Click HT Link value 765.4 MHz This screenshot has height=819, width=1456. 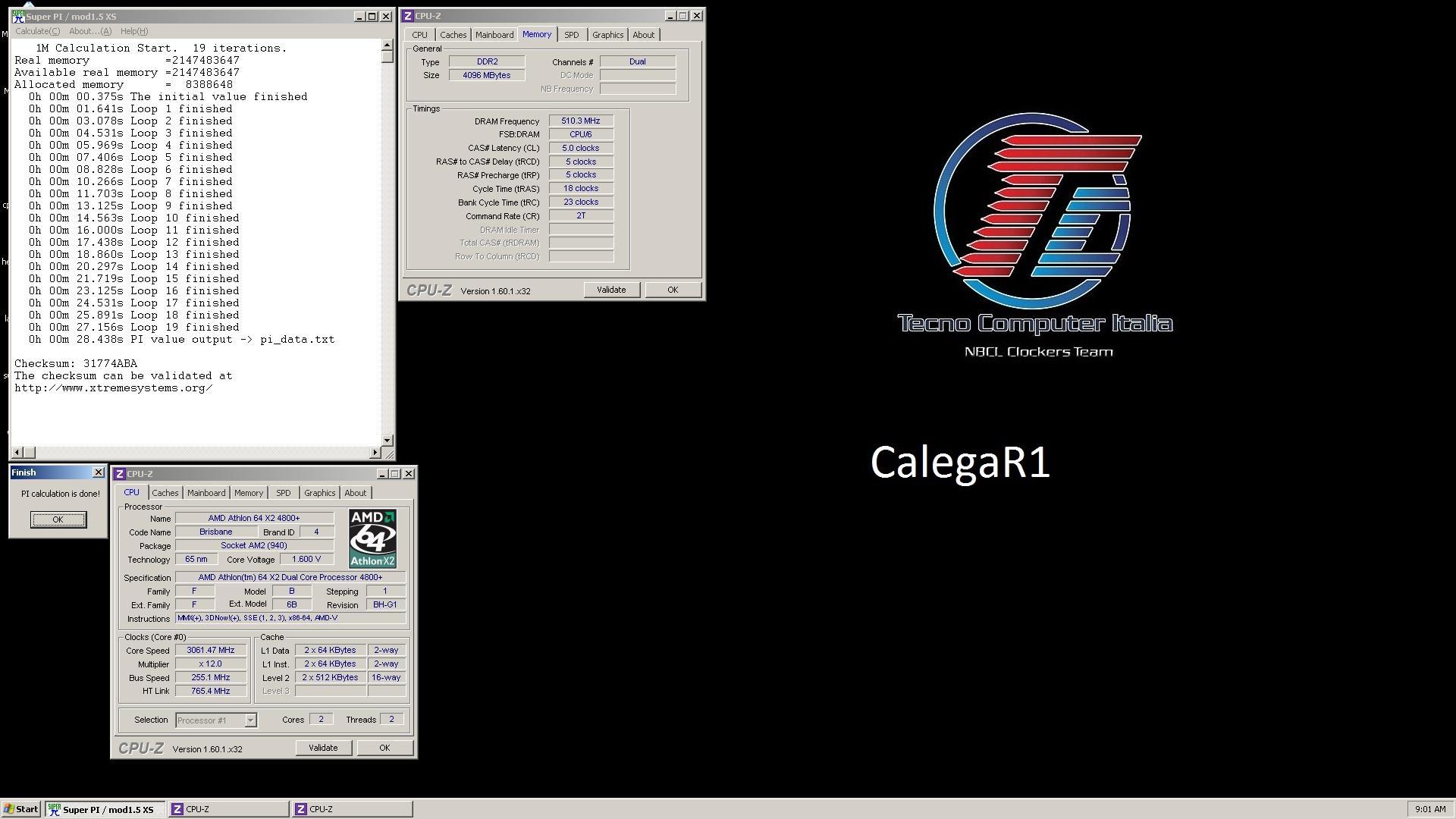click(211, 691)
